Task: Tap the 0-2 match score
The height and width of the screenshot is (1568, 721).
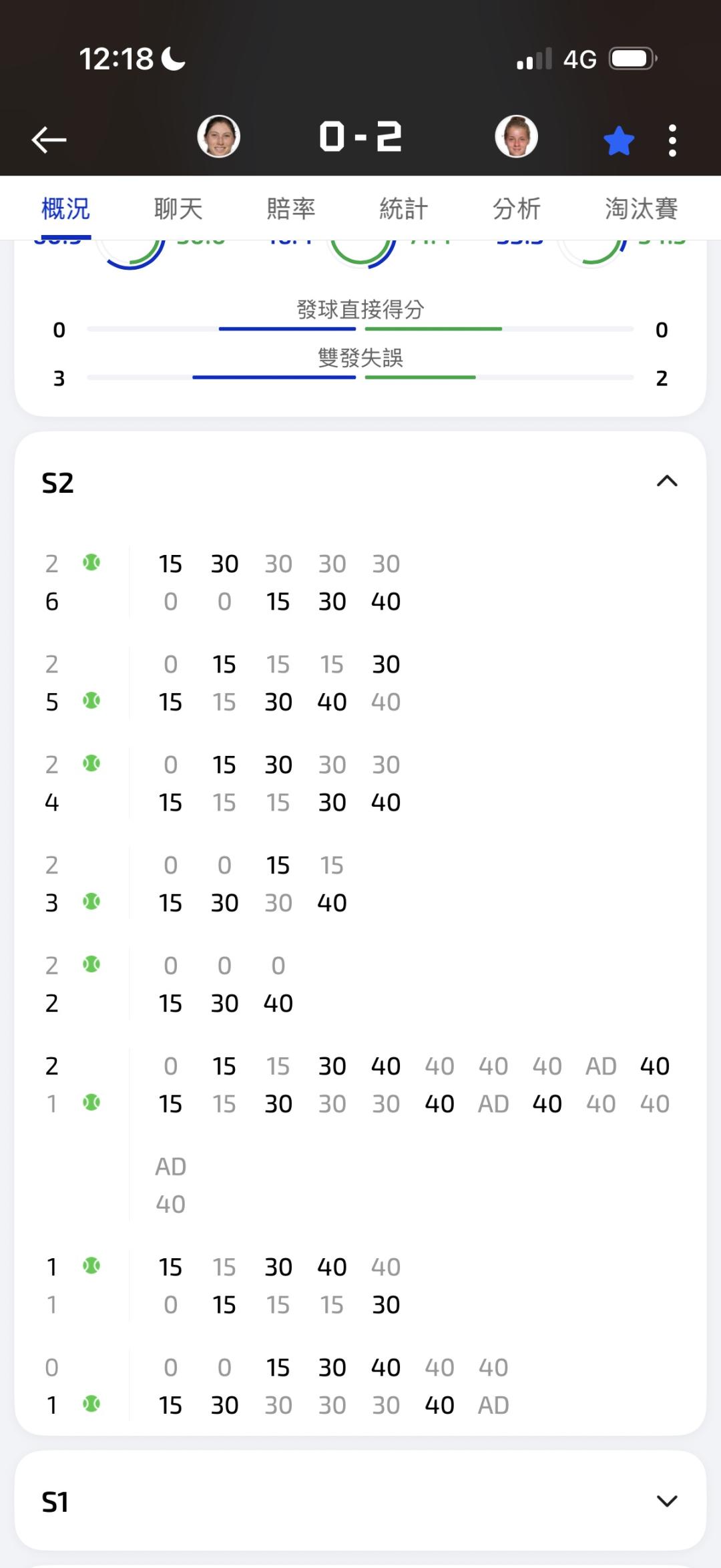Action: tap(360, 137)
